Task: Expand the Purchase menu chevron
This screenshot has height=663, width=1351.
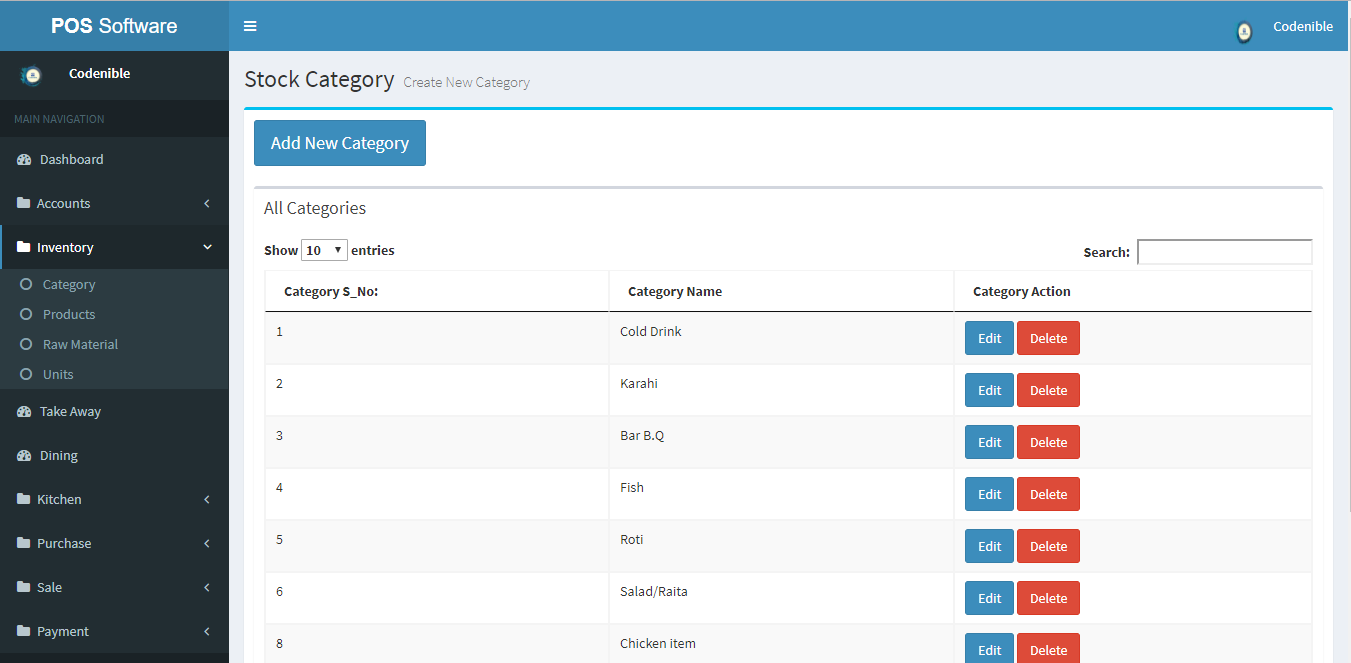Action: [207, 543]
